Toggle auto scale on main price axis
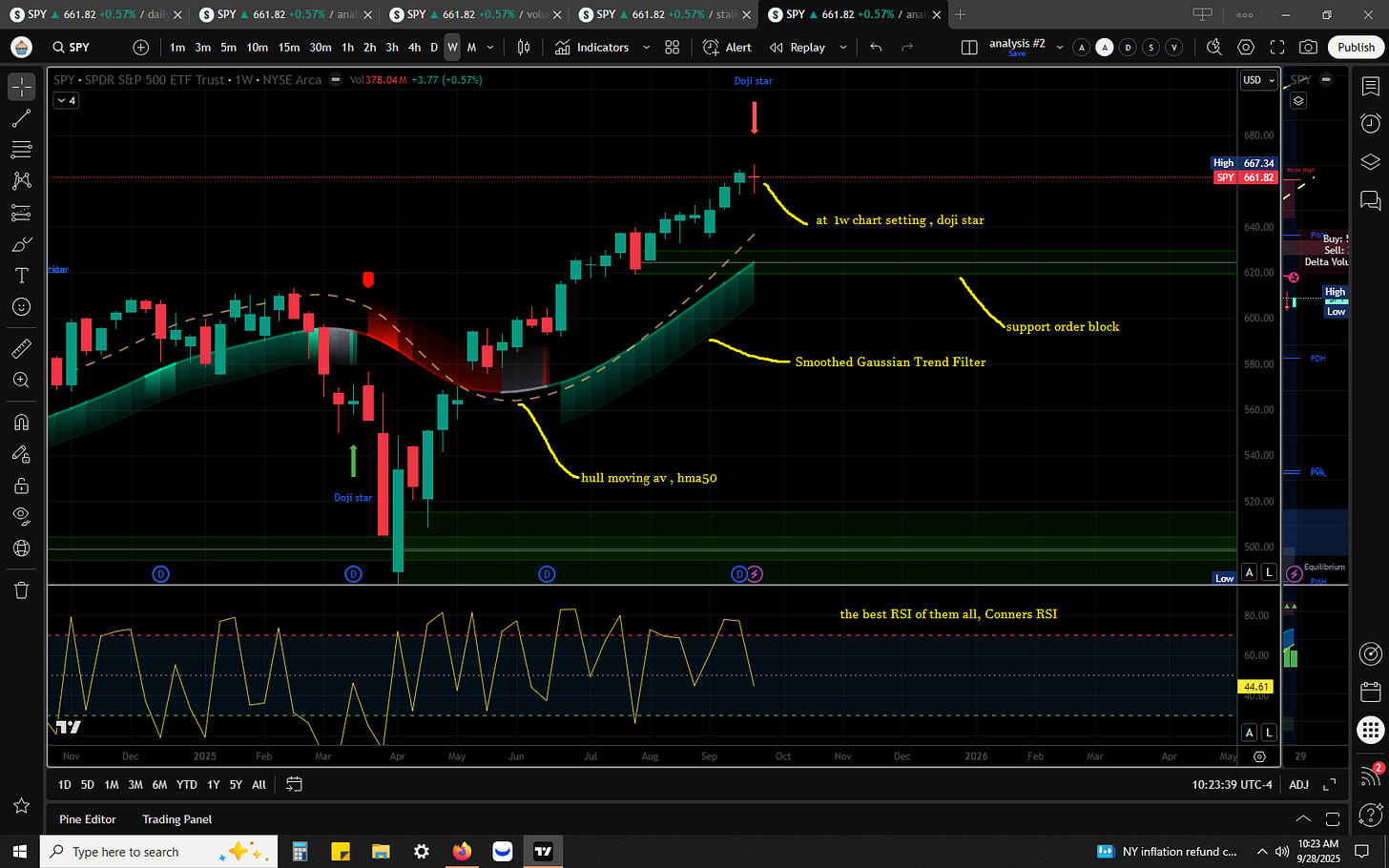The width and height of the screenshot is (1389, 868). pyautogui.click(x=1249, y=571)
